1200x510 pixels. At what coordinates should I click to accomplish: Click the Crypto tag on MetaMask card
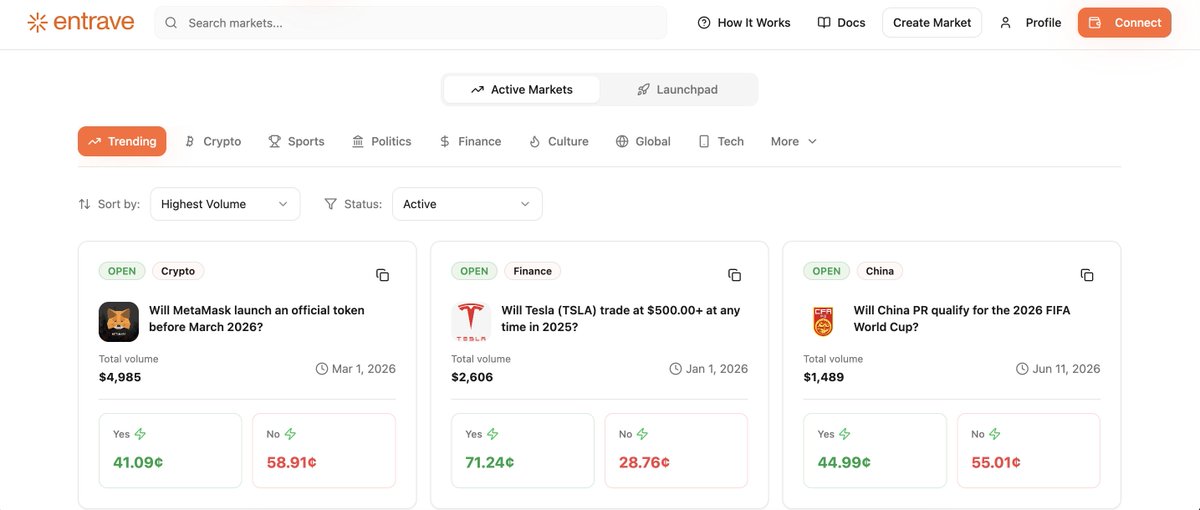178,271
